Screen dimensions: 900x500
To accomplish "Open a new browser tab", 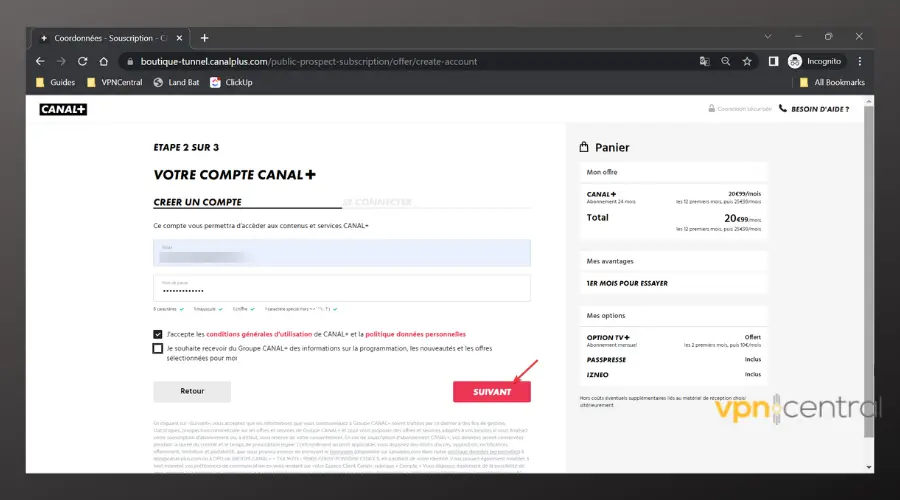I will pyautogui.click(x=204, y=38).
